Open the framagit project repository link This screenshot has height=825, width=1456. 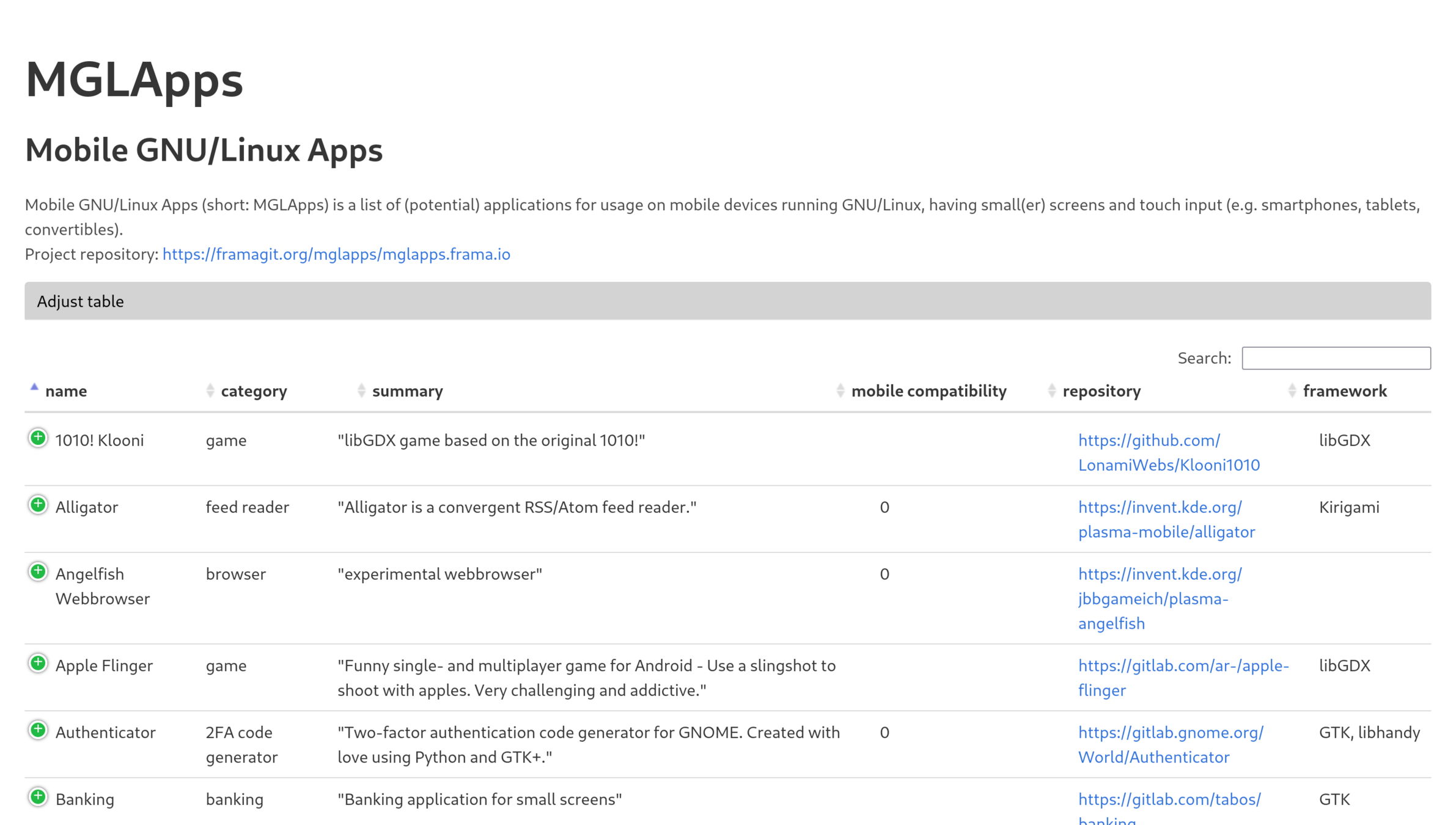pyautogui.click(x=336, y=254)
